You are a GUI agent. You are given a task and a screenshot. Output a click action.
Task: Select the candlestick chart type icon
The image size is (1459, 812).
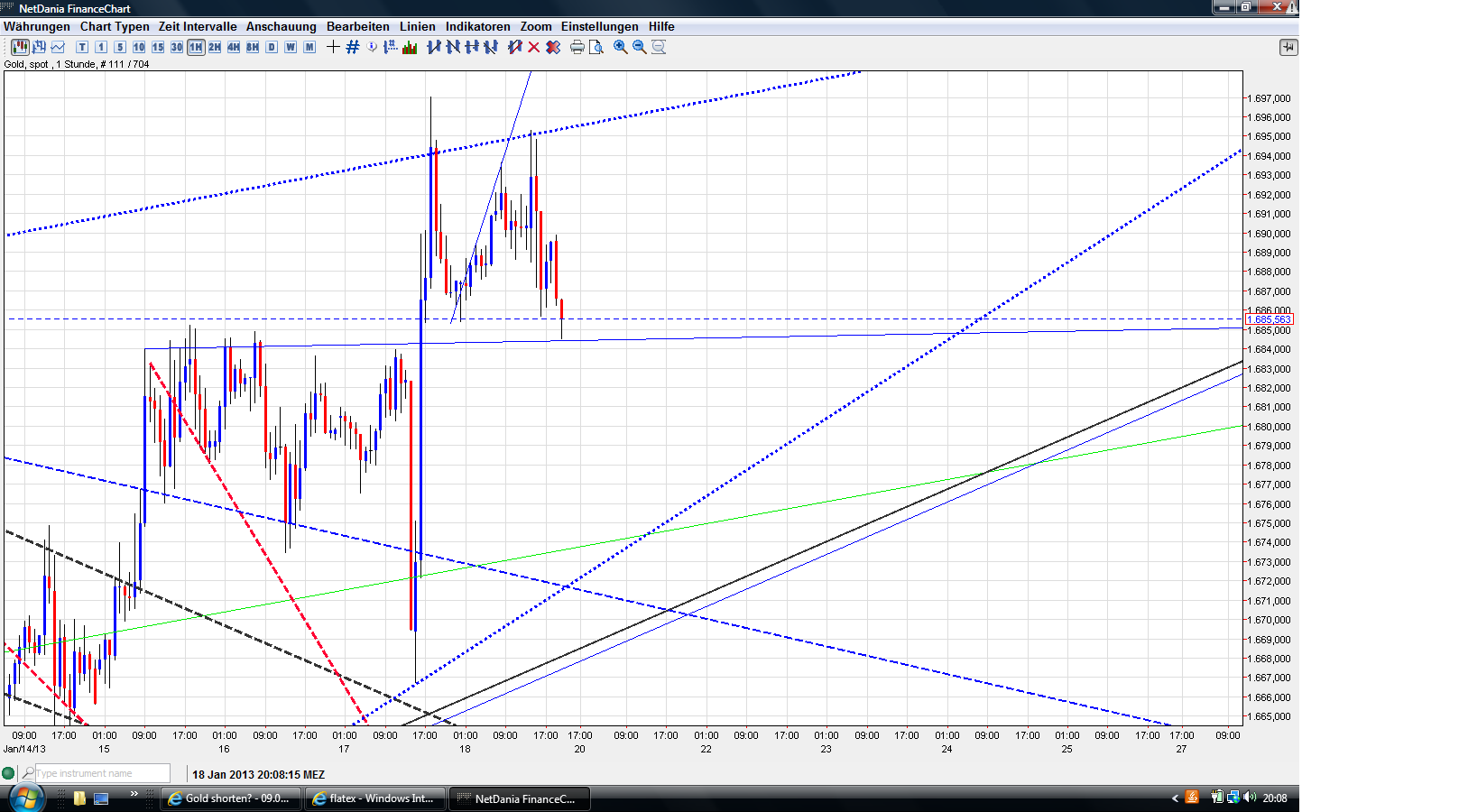pos(21,47)
